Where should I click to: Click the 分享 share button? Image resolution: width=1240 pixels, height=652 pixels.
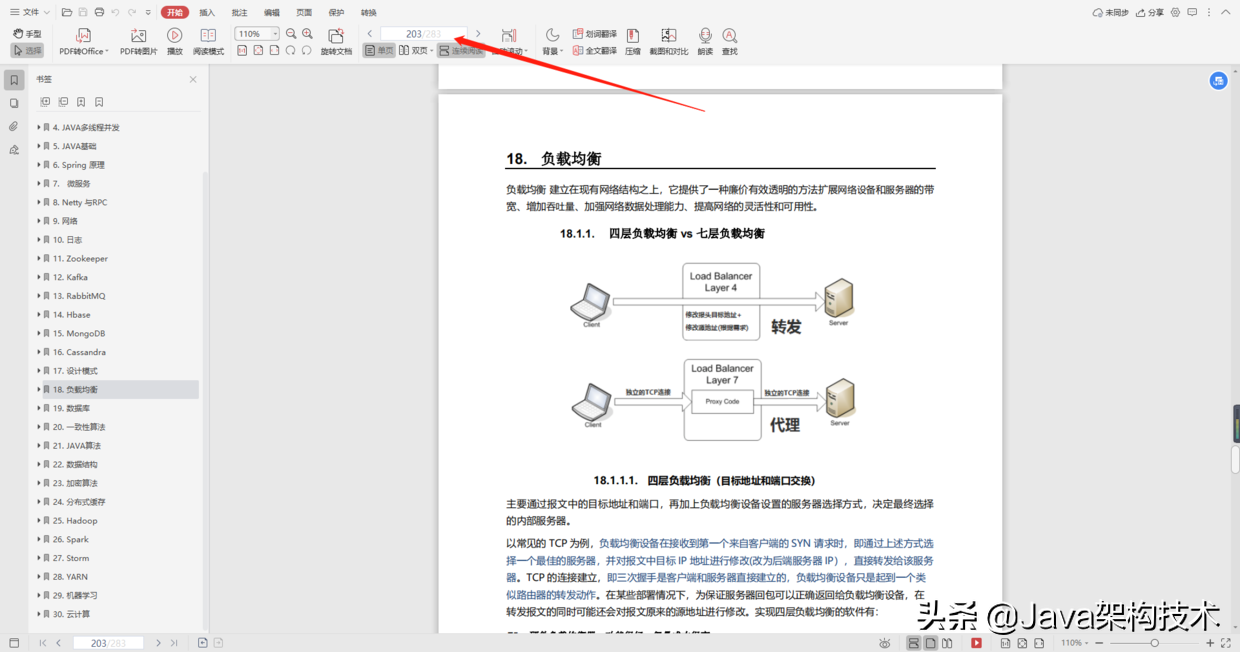tap(1150, 12)
